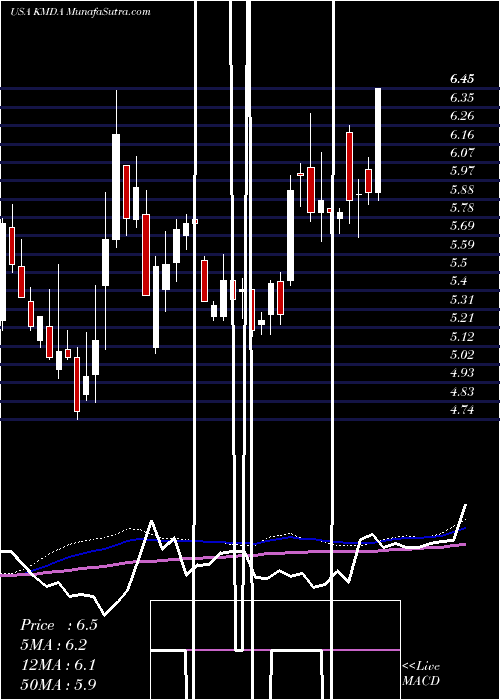The height and width of the screenshot is (700, 500).
Task: Click the 5.12 price axis label
Action: pyautogui.click(x=462, y=336)
